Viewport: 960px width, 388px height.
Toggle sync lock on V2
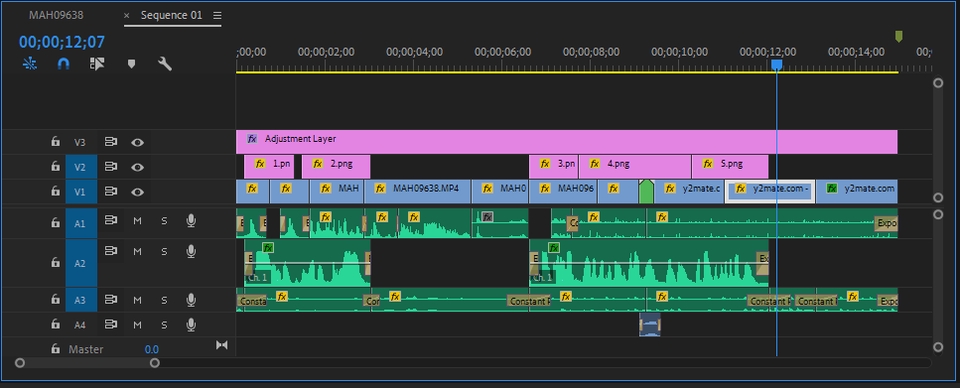coord(110,166)
